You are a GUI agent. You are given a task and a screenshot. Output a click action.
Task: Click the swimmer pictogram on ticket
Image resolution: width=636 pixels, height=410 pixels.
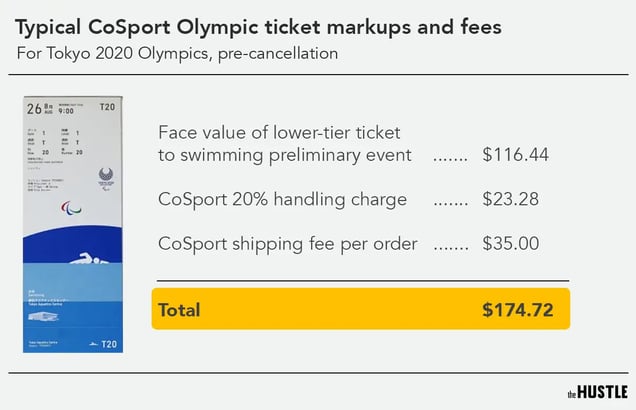tap(88, 258)
